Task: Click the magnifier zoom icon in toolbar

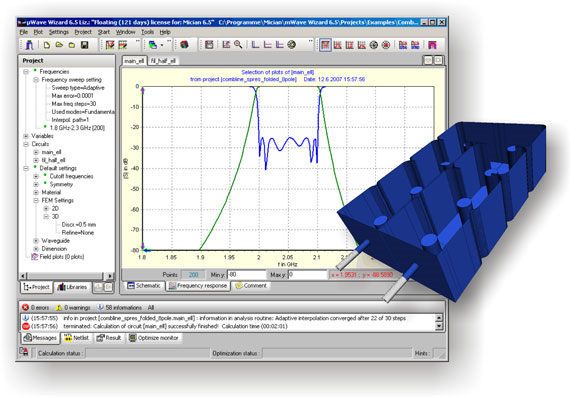Action: (x=238, y=45)
